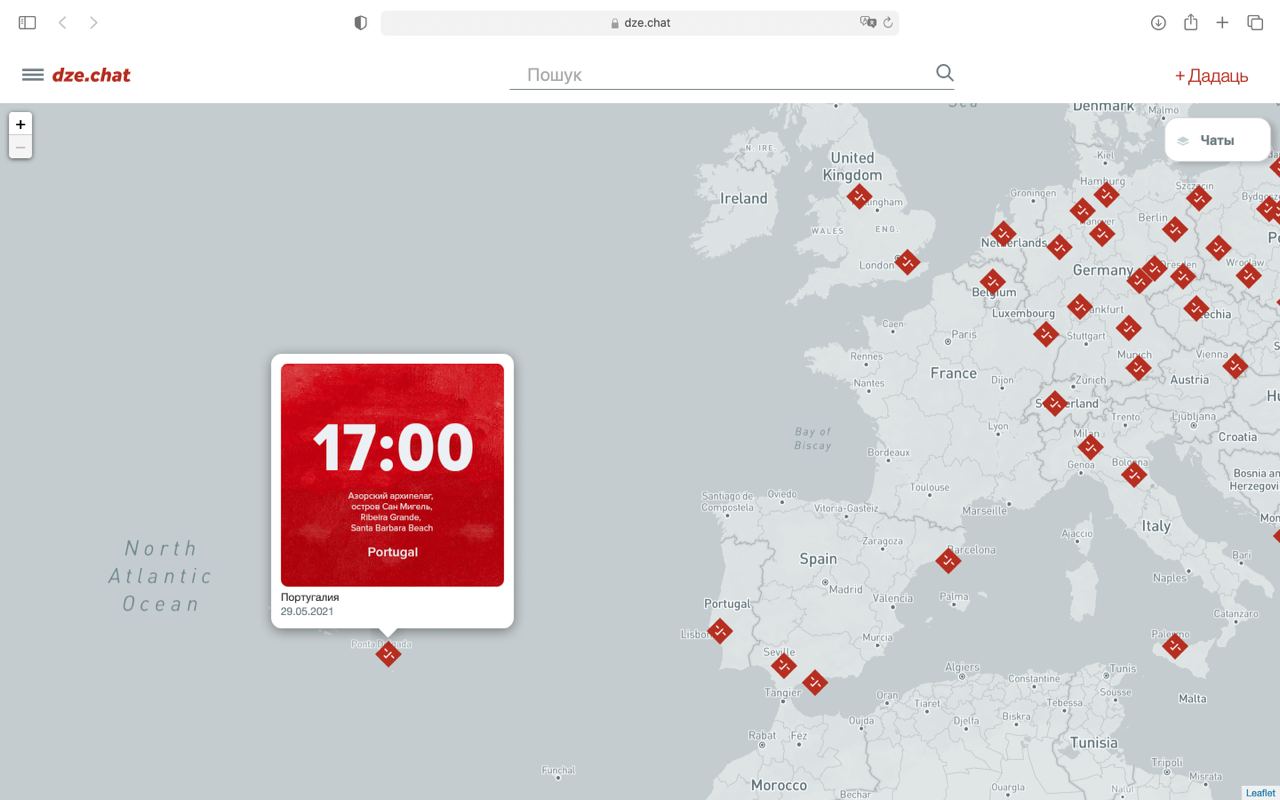The height and width of the screenshot is (800, 1280).
Task: Open the Чаты layers control
Action: click(x=1217, y=140)
